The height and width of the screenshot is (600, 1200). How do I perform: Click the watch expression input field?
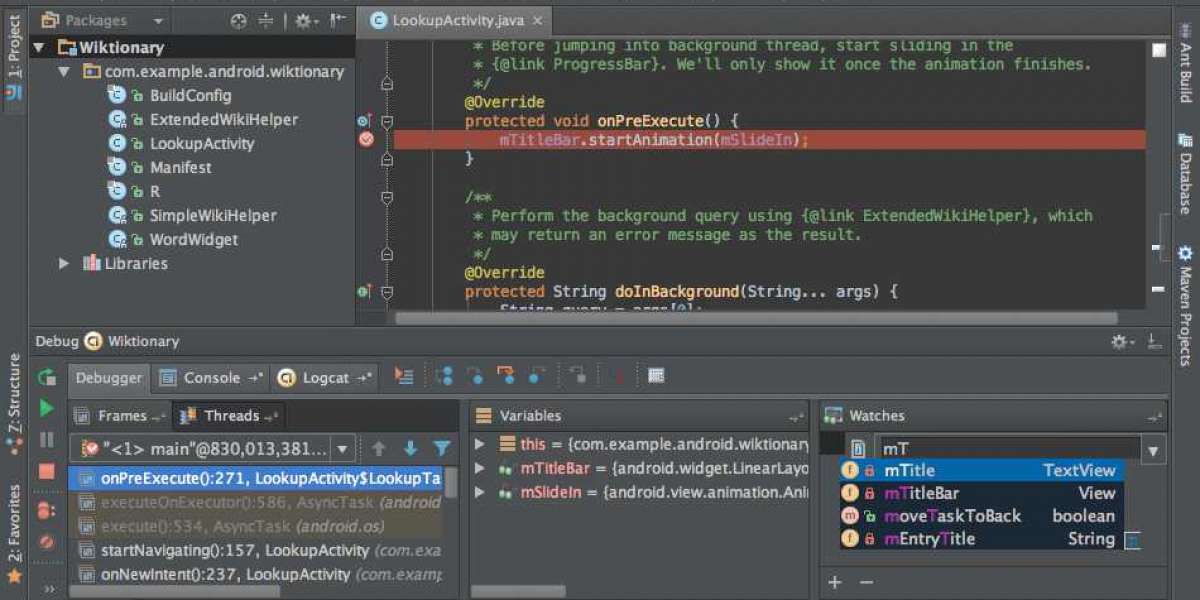pos(1007,450)
